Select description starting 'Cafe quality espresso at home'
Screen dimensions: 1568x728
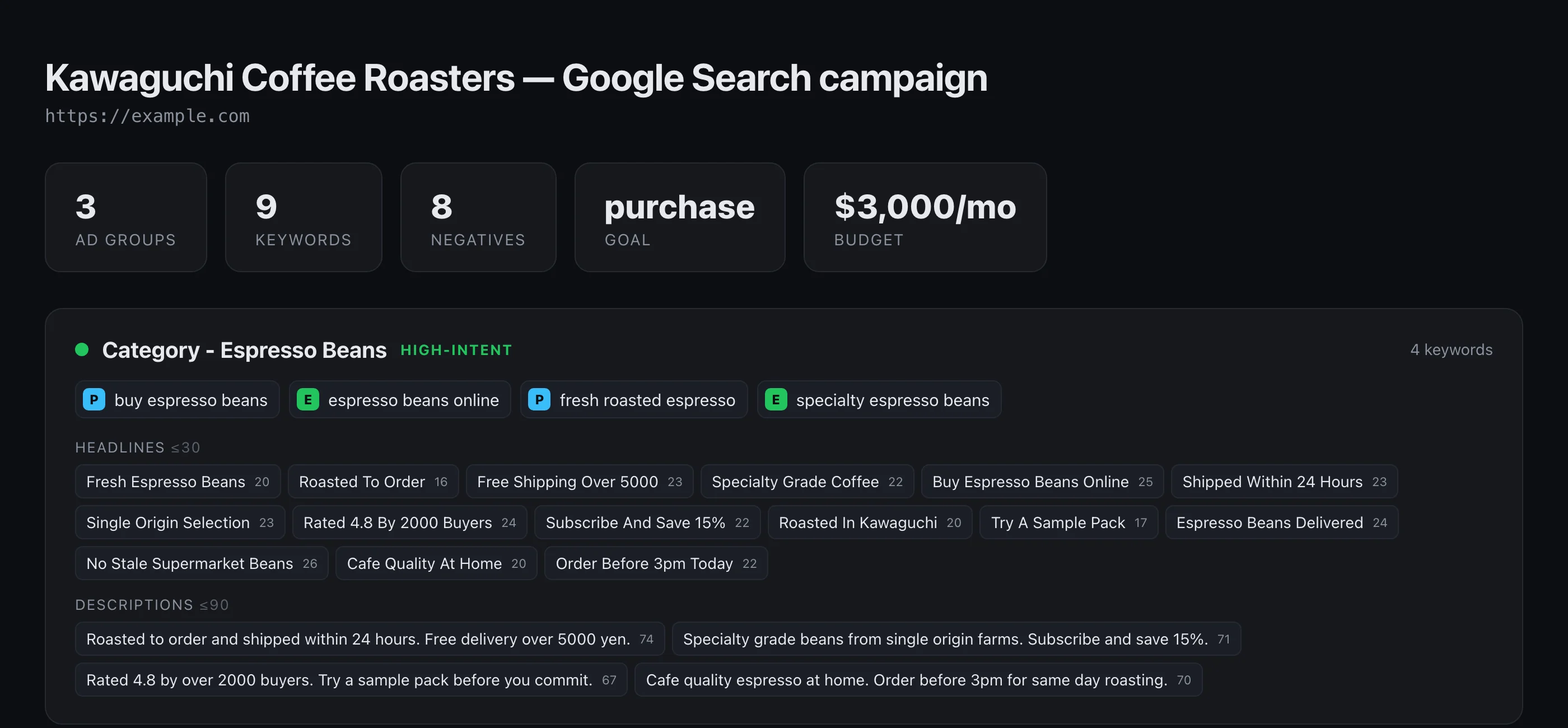(x=918, y=679)
